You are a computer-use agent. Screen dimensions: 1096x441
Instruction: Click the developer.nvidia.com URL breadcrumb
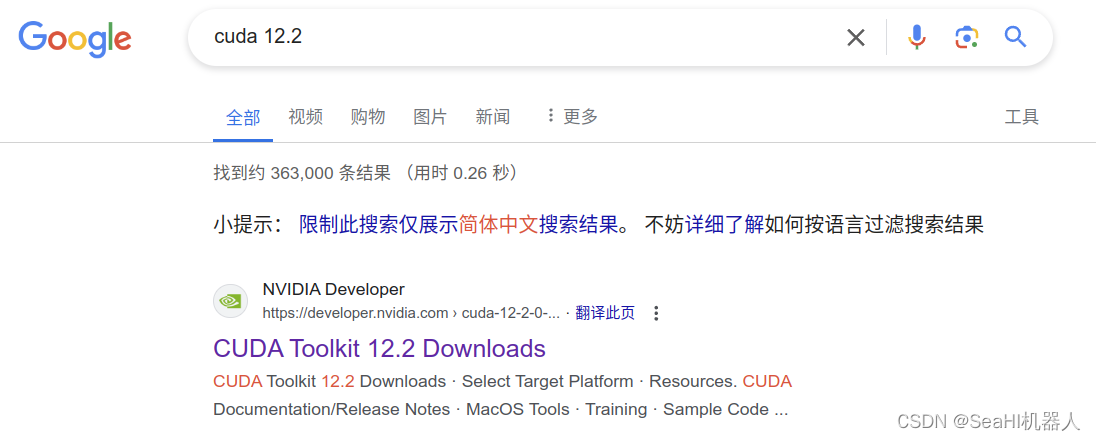412,313
